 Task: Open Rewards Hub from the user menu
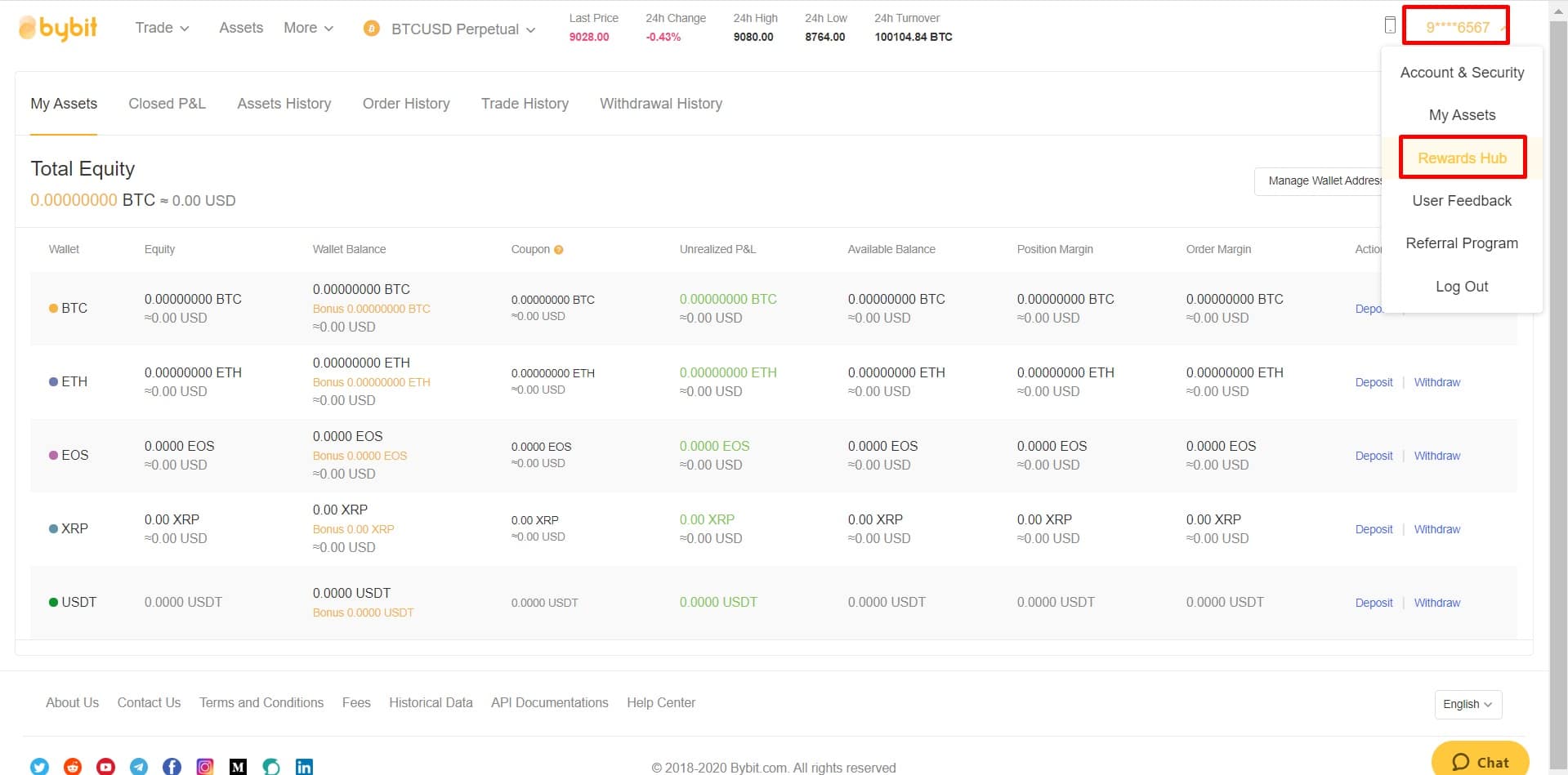(1462, 158)
